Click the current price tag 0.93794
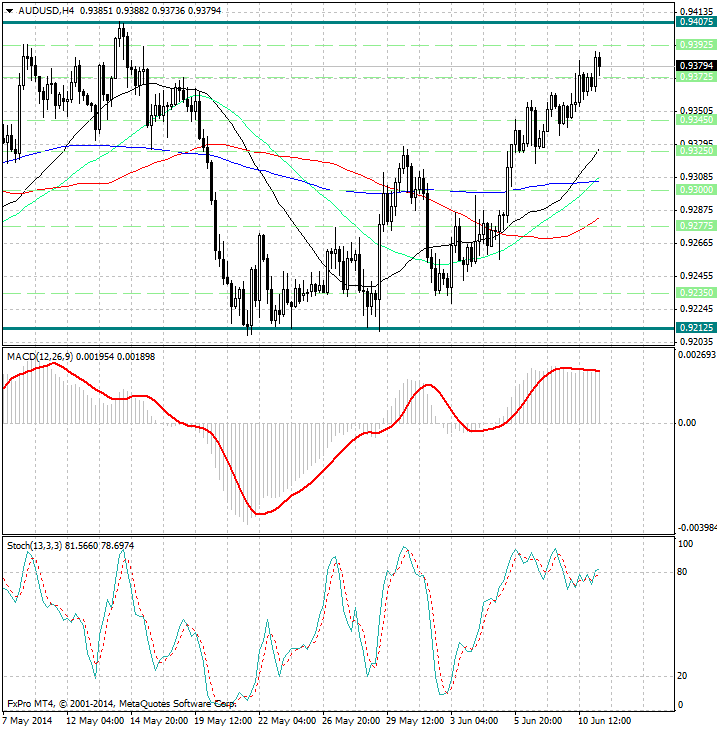 click(694, 66)
